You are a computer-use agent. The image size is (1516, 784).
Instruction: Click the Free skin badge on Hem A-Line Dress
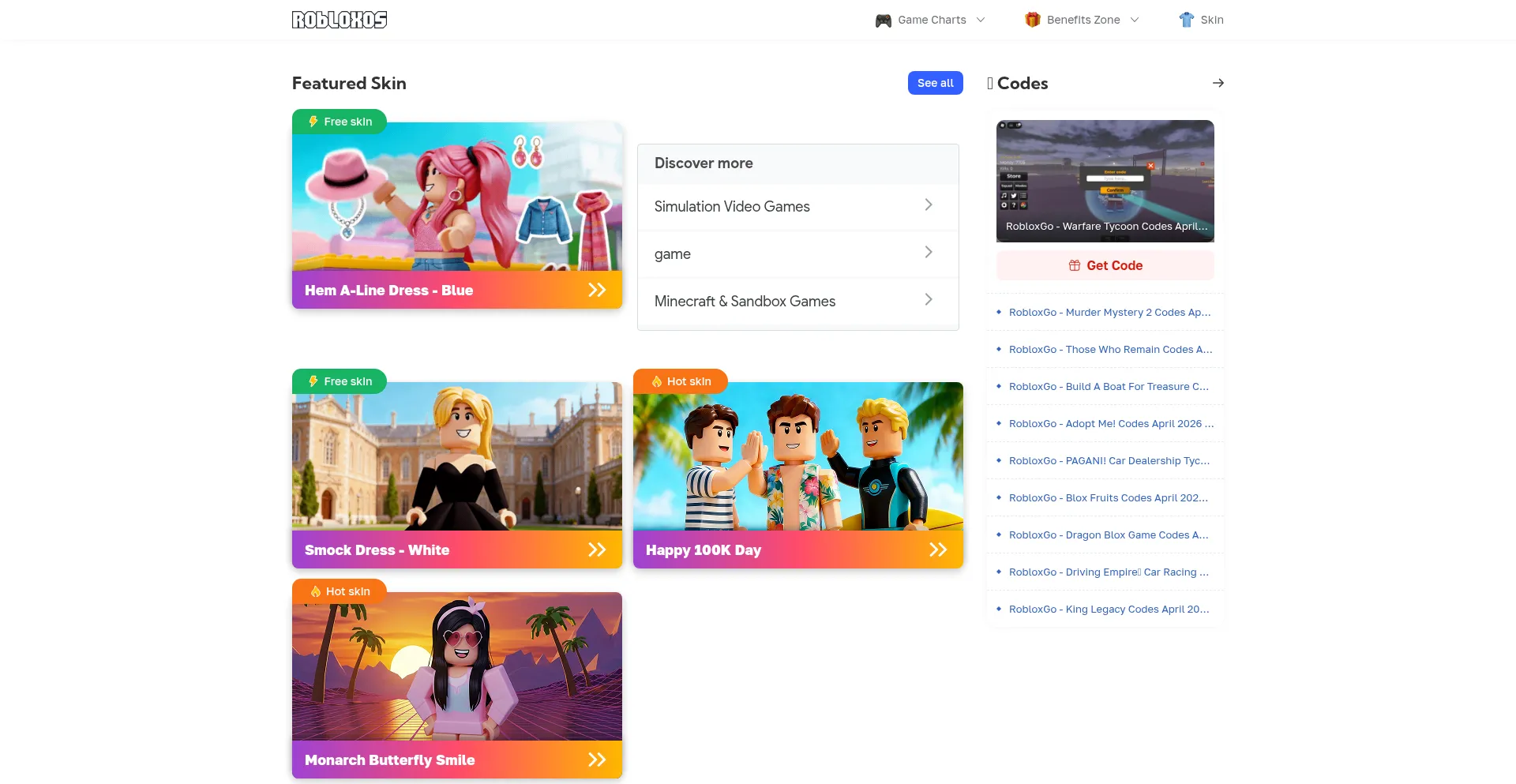340,122
